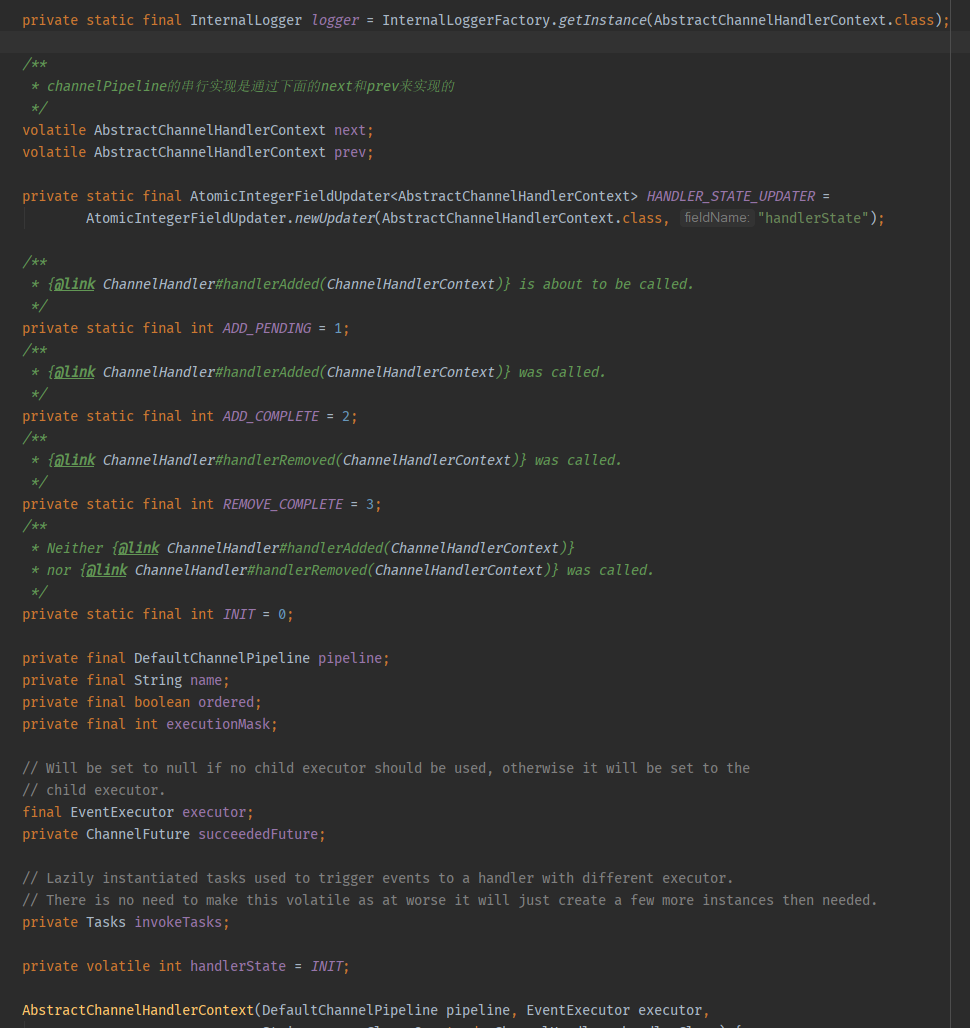This screenshot has height=1028, width=970.
Task: Click the volatile next field
Action: click(350, 130)
